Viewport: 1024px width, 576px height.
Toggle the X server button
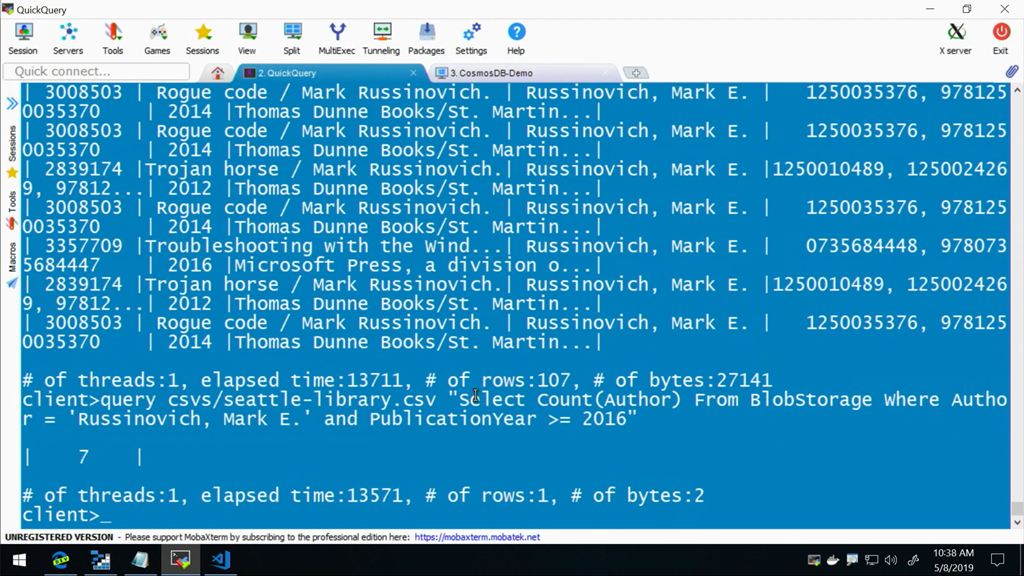(955, 38)
